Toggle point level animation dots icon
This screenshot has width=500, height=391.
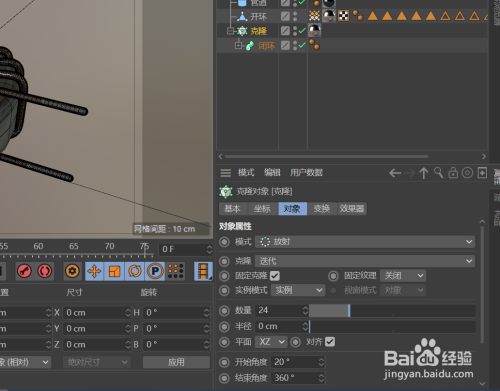(176, 271)
